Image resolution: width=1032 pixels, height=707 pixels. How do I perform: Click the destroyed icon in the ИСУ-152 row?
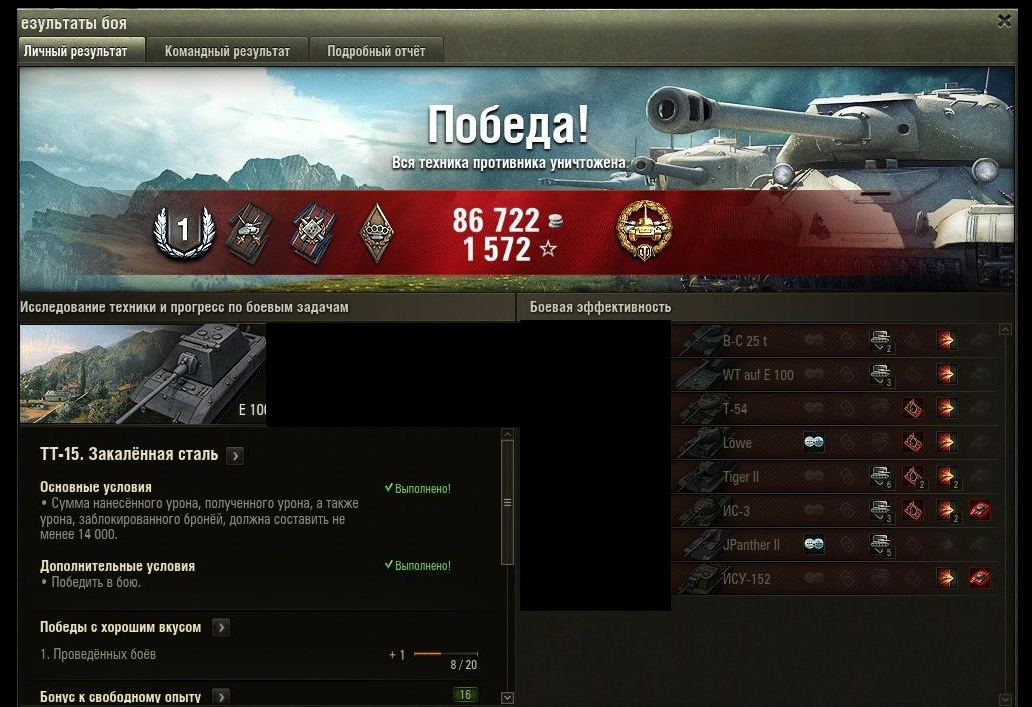point(979,579)
